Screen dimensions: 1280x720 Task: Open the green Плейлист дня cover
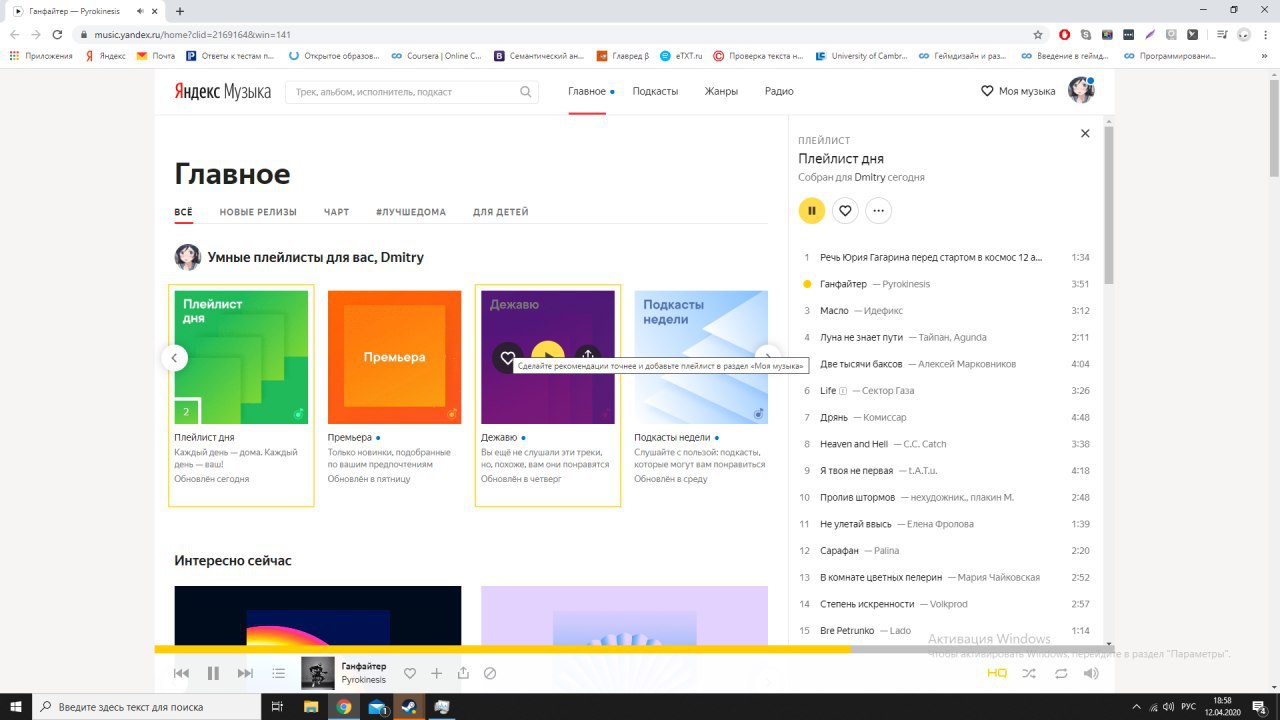241,357
